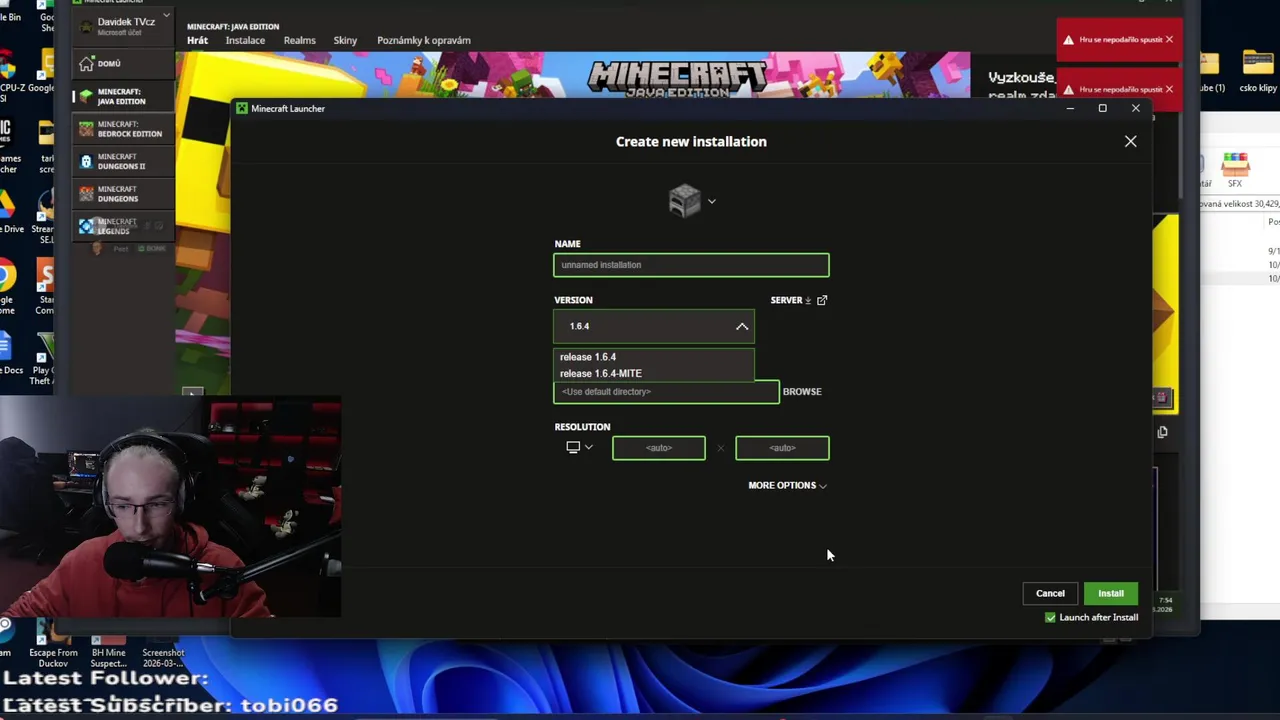Select Minecraft Dungeons II in the sidebar
Screen dimensions: 1280x720
point(124,161)
